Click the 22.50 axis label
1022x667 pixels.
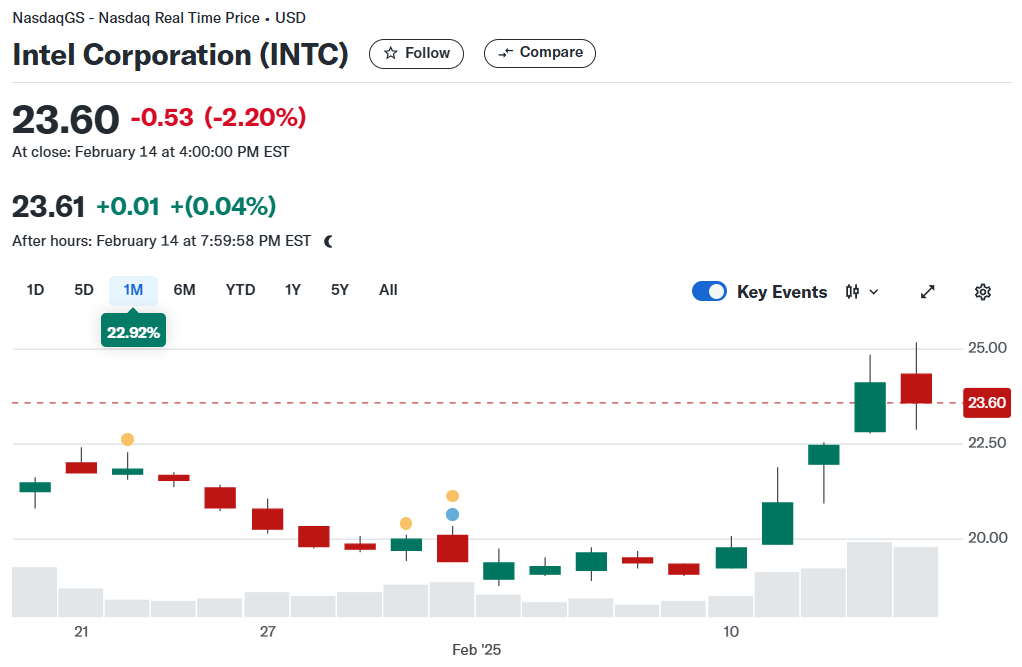[987, 443]
